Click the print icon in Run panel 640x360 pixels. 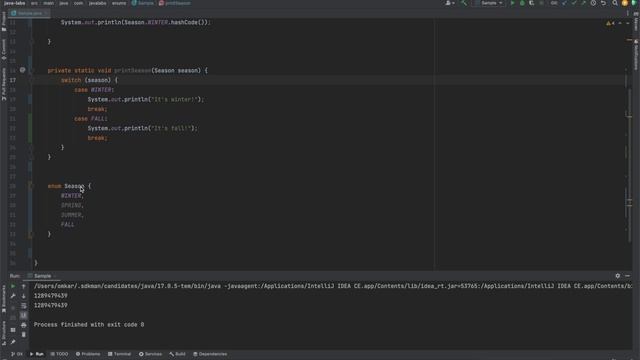click(23, 325)
